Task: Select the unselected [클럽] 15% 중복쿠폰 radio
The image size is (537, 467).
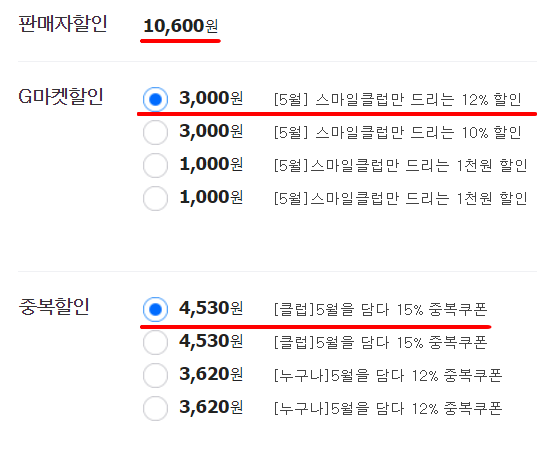Action: click(155, 342)
